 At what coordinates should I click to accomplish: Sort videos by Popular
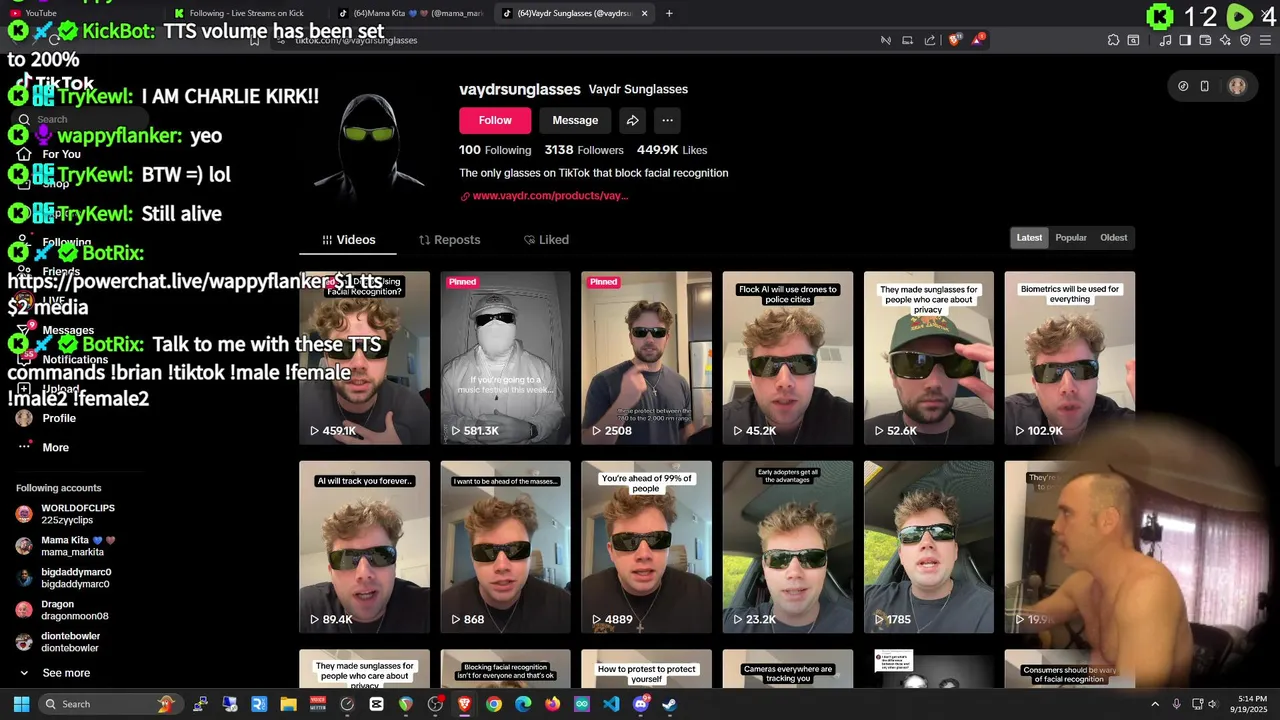(1070, 238)
